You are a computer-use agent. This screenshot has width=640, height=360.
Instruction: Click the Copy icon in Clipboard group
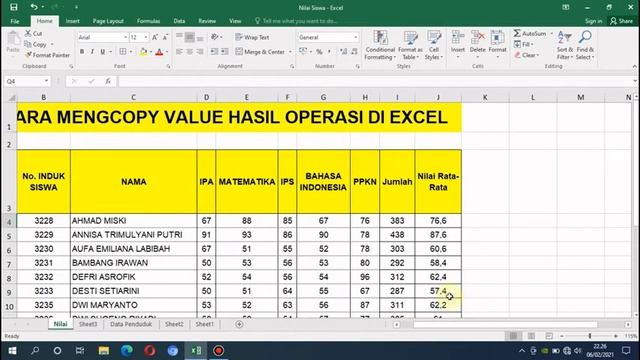pos(28,44)
